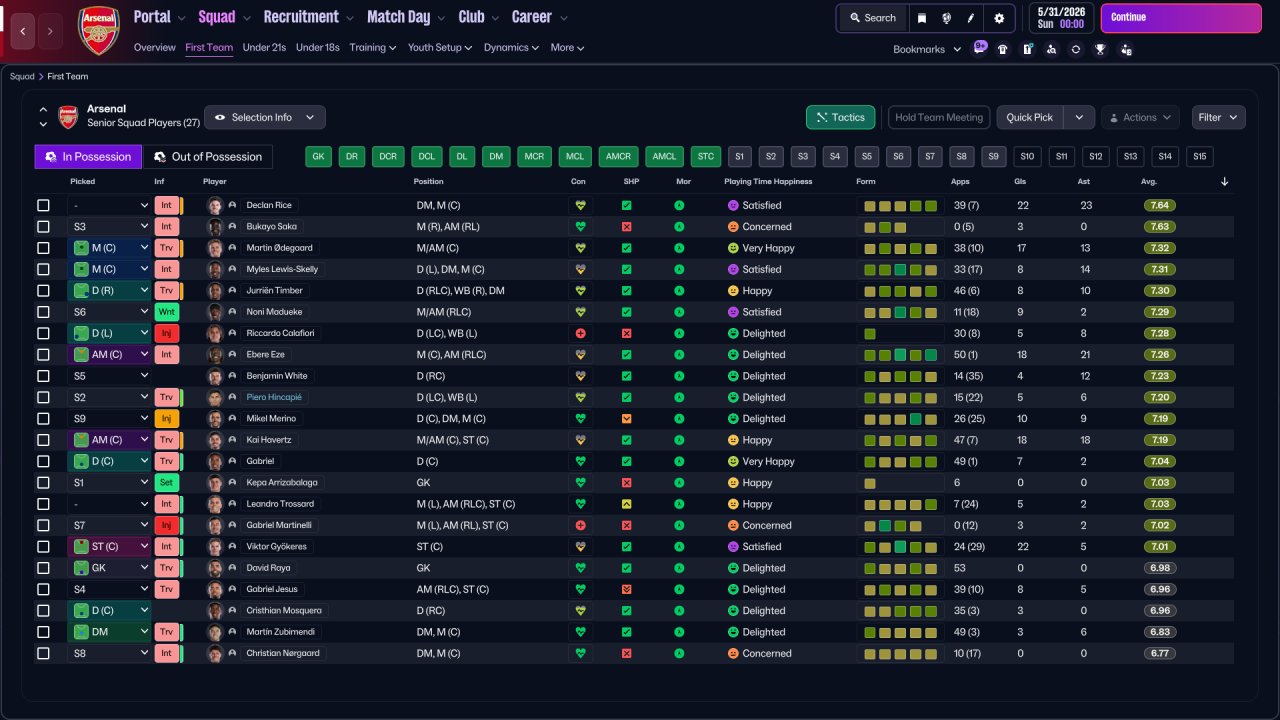Click the shirt kit shortcut icon
The image size is (1280, 720).
1003,49
